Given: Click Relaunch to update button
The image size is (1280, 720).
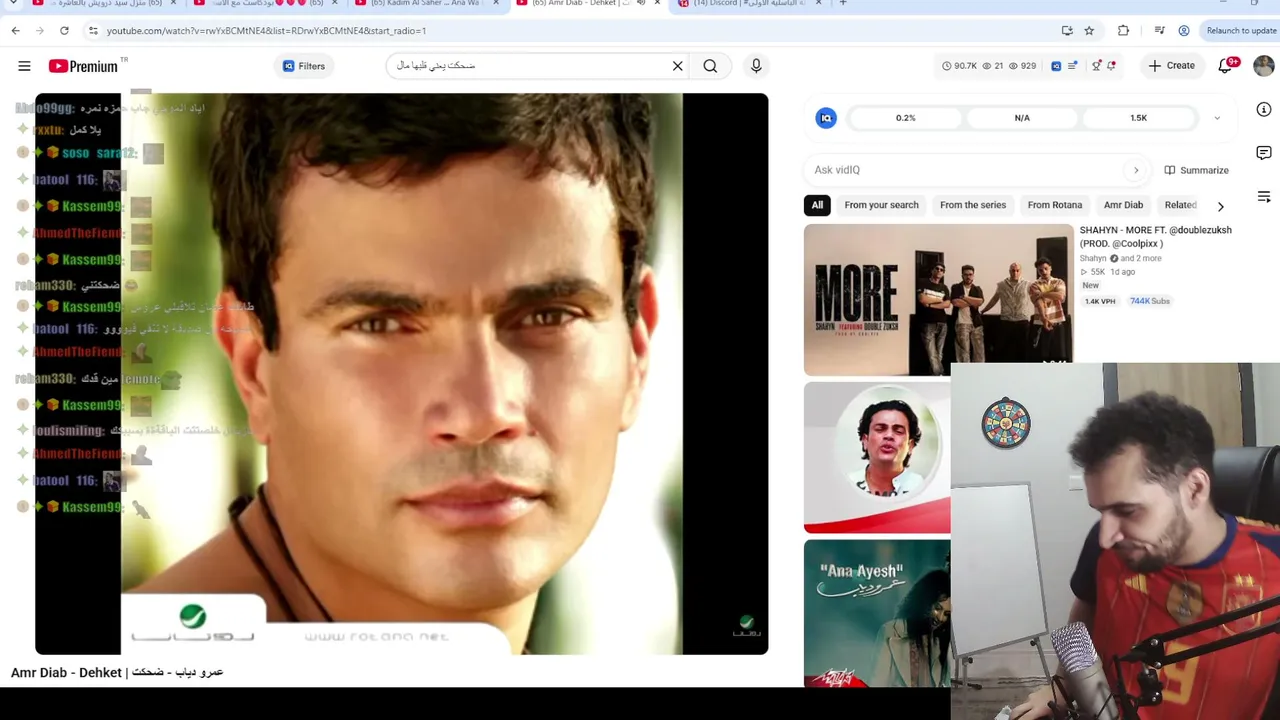Looking at the screenshot, I should [1241, 31].
